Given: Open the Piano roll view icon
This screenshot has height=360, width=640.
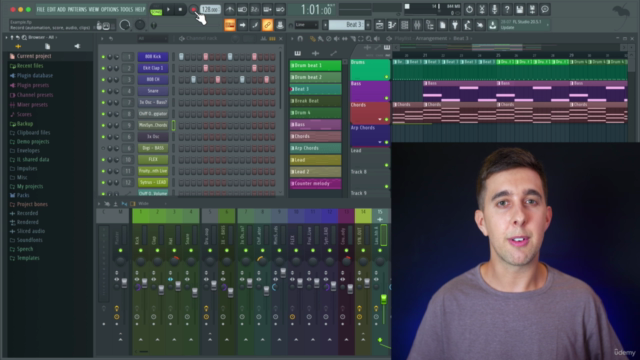Looking at the screenshot, I should (392, 25).
